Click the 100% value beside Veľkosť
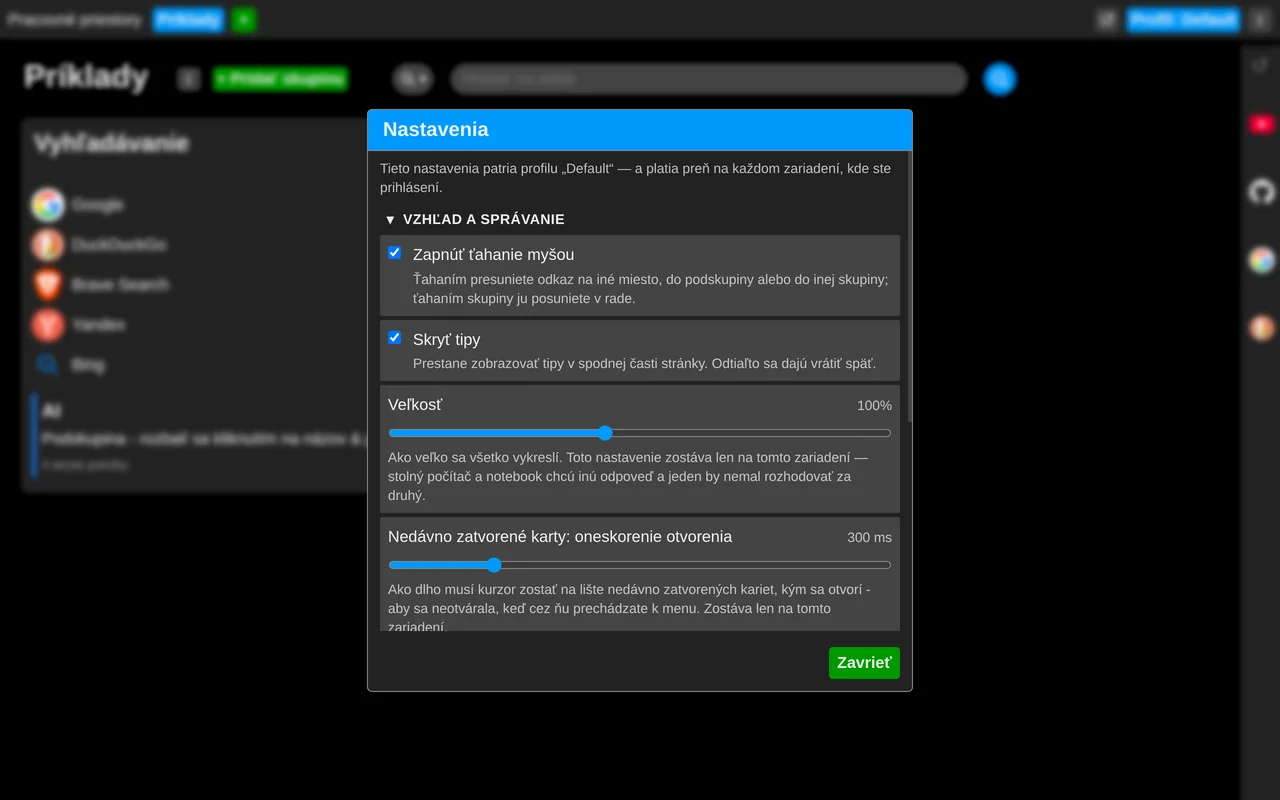The width and height of the screenshot is (1280, 800). [x=874, y=405]
